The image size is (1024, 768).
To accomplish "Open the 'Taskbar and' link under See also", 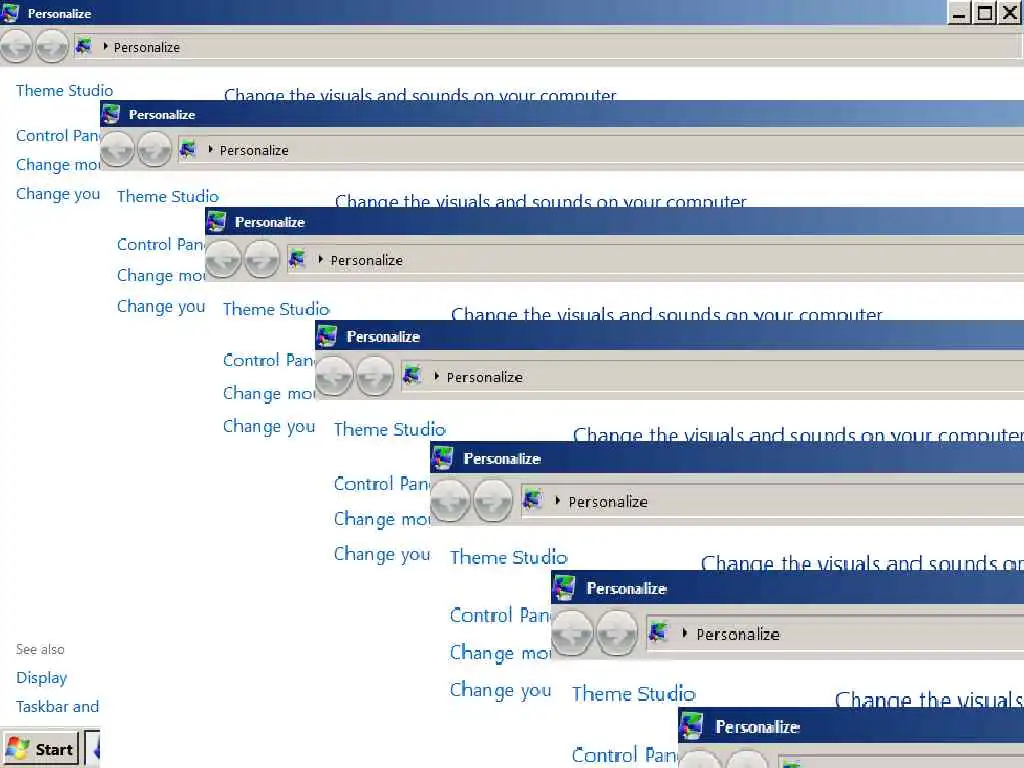I will click(57, 707).
